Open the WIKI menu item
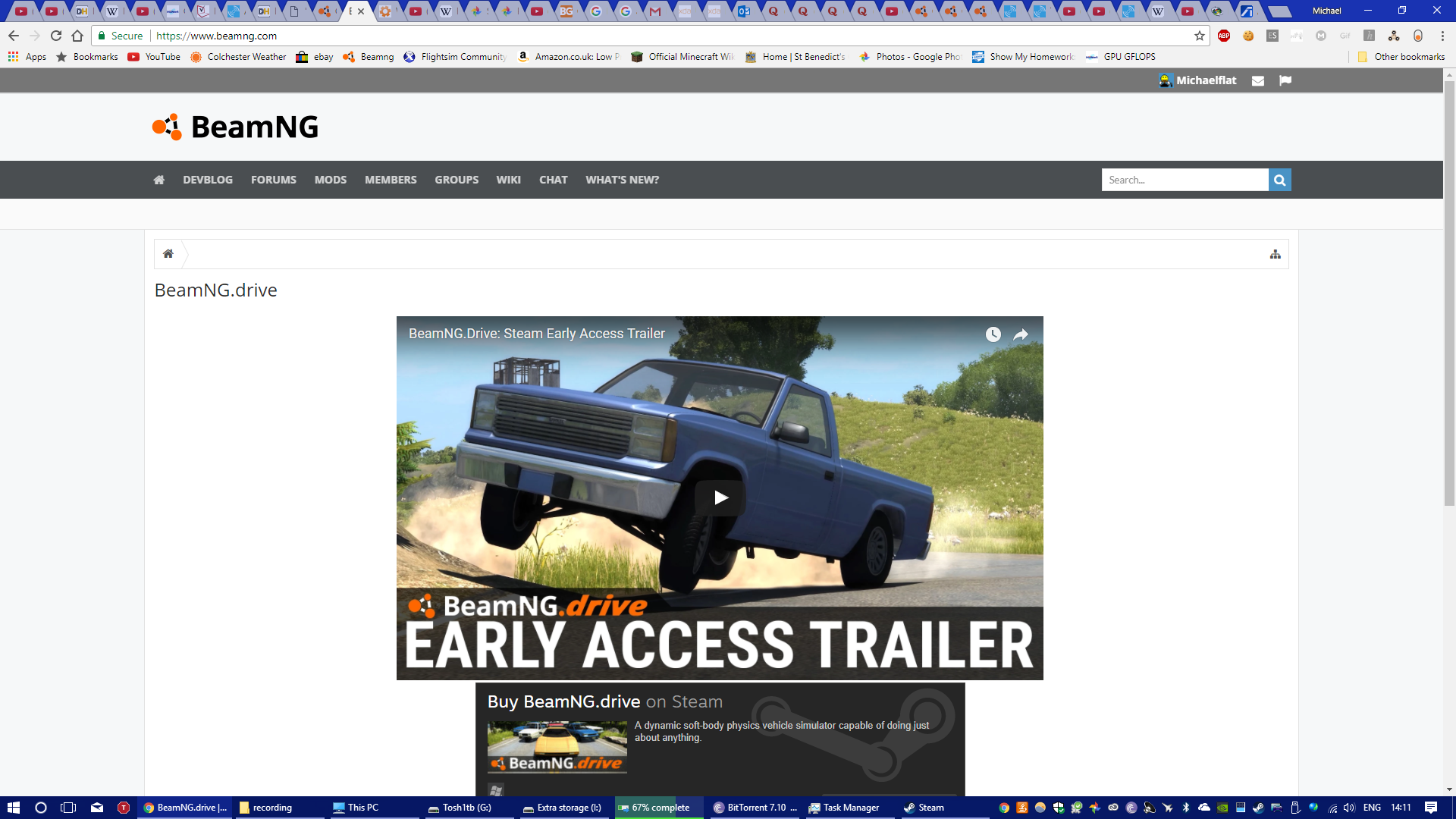Viewport: 1456px width, 819px height. [509, 180]
